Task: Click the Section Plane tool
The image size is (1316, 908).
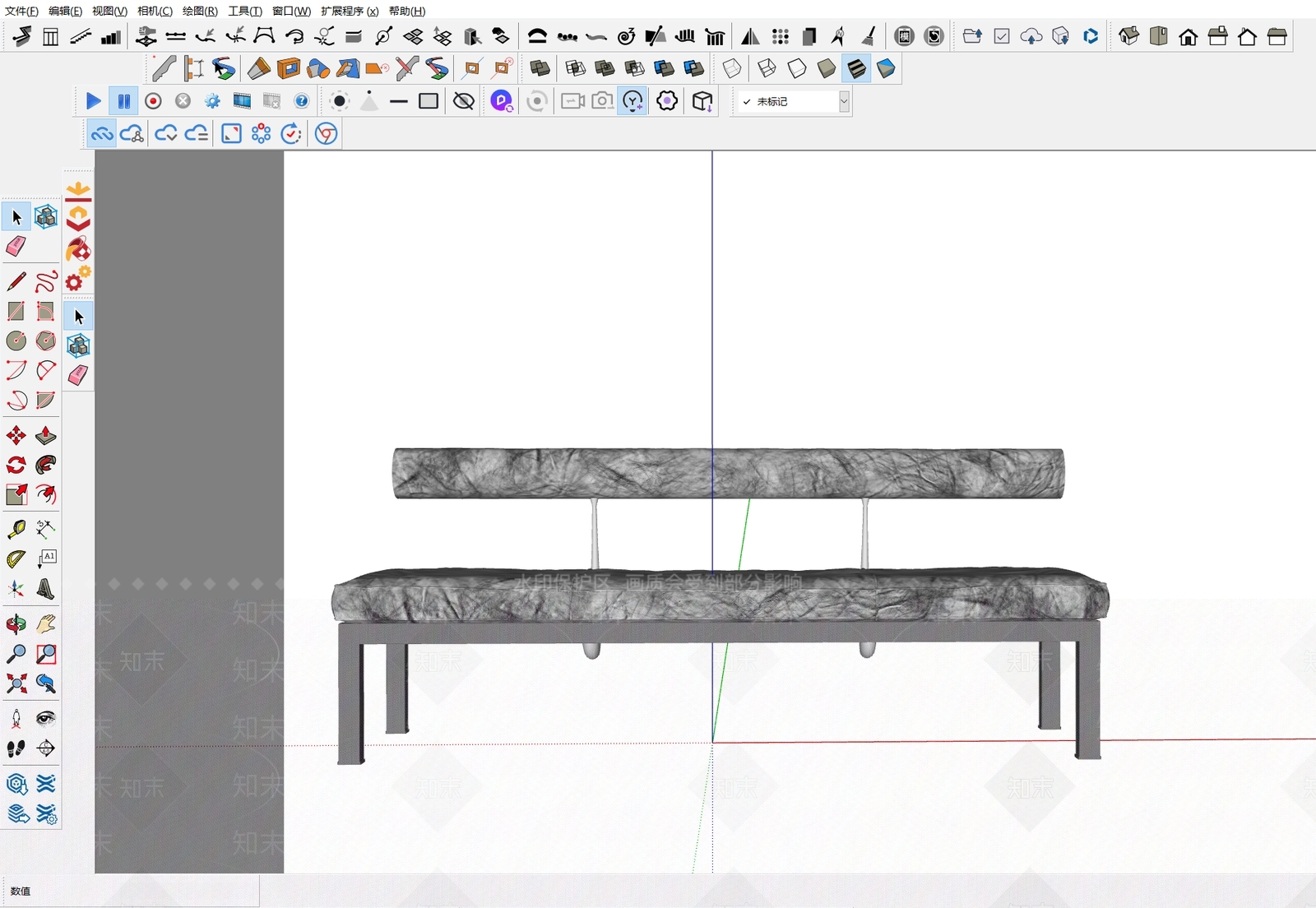Action: click(46, 748)
